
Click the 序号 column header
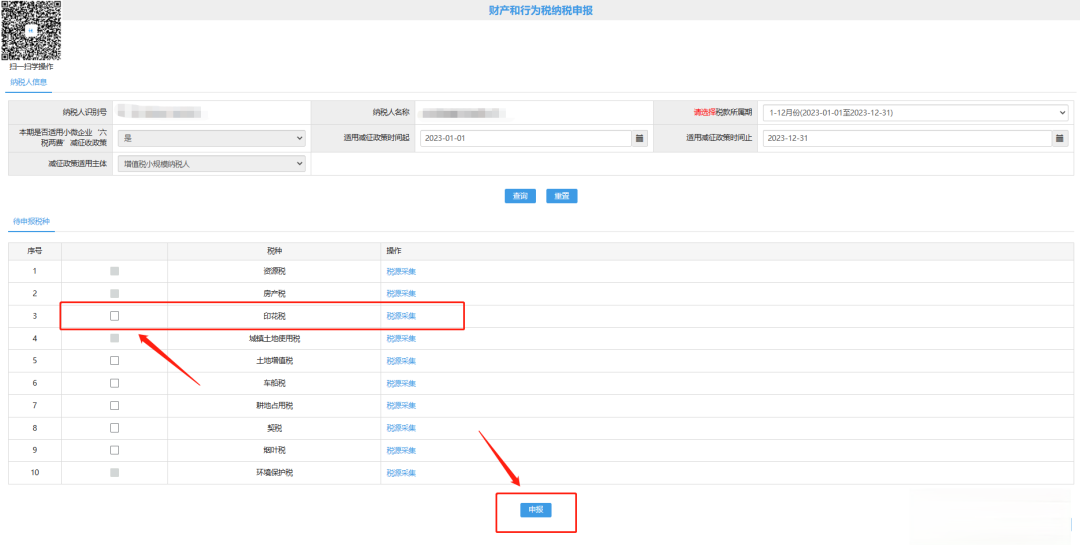[35, 251]
